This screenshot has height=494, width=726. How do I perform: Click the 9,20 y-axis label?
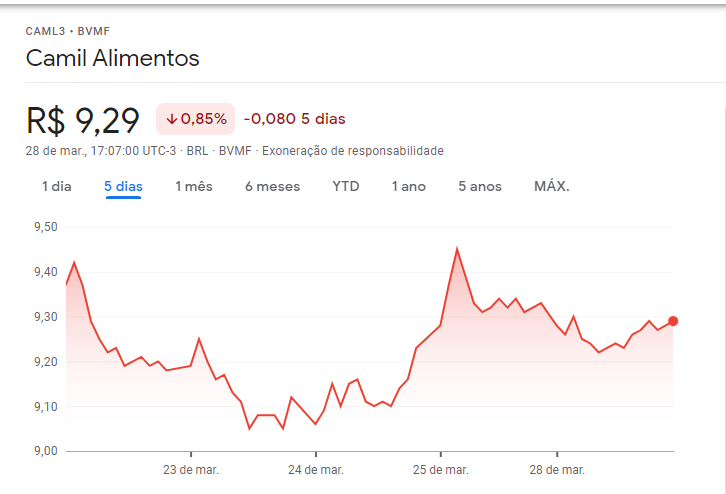46,362
